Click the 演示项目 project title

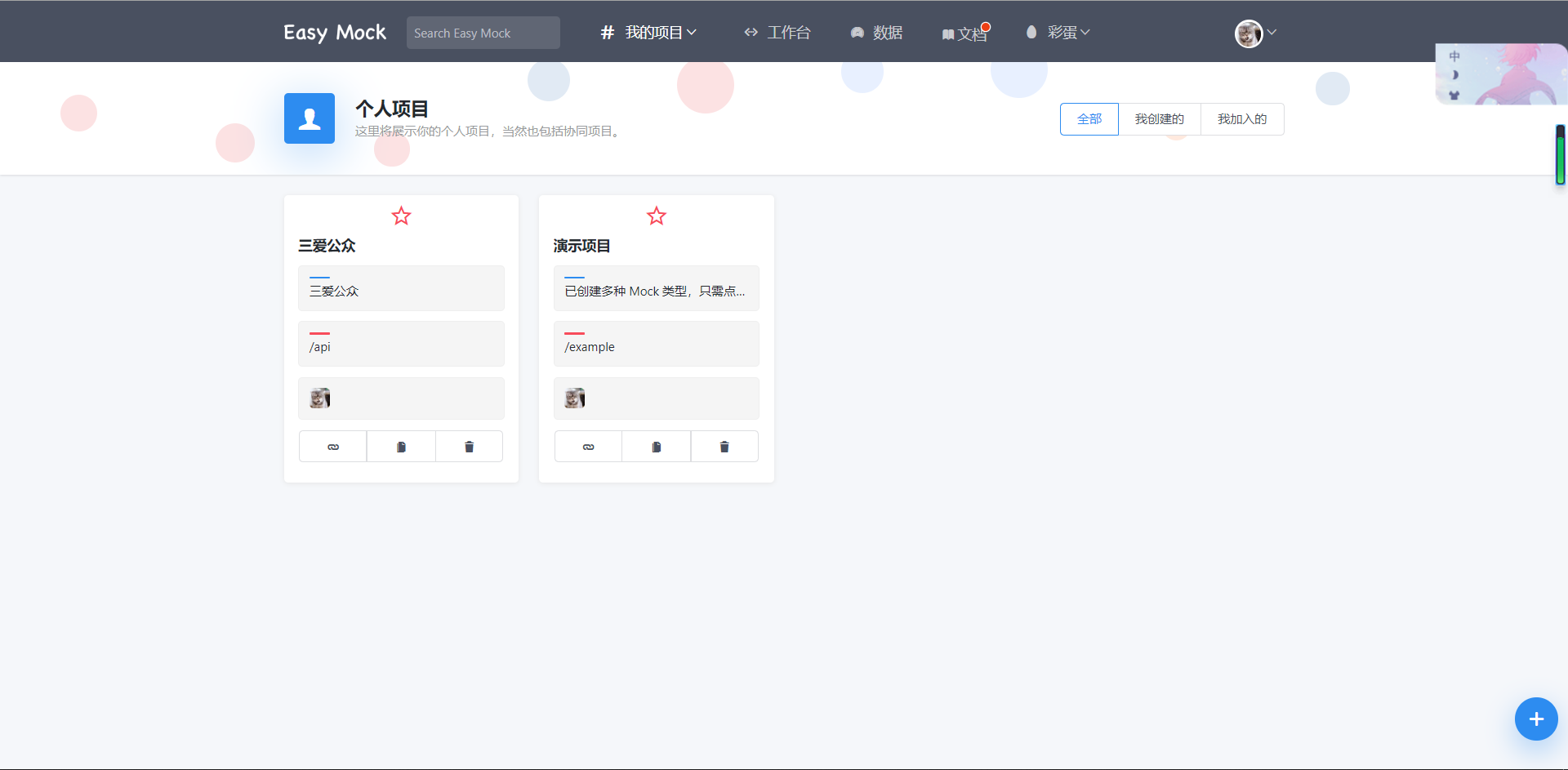point(581,246)
